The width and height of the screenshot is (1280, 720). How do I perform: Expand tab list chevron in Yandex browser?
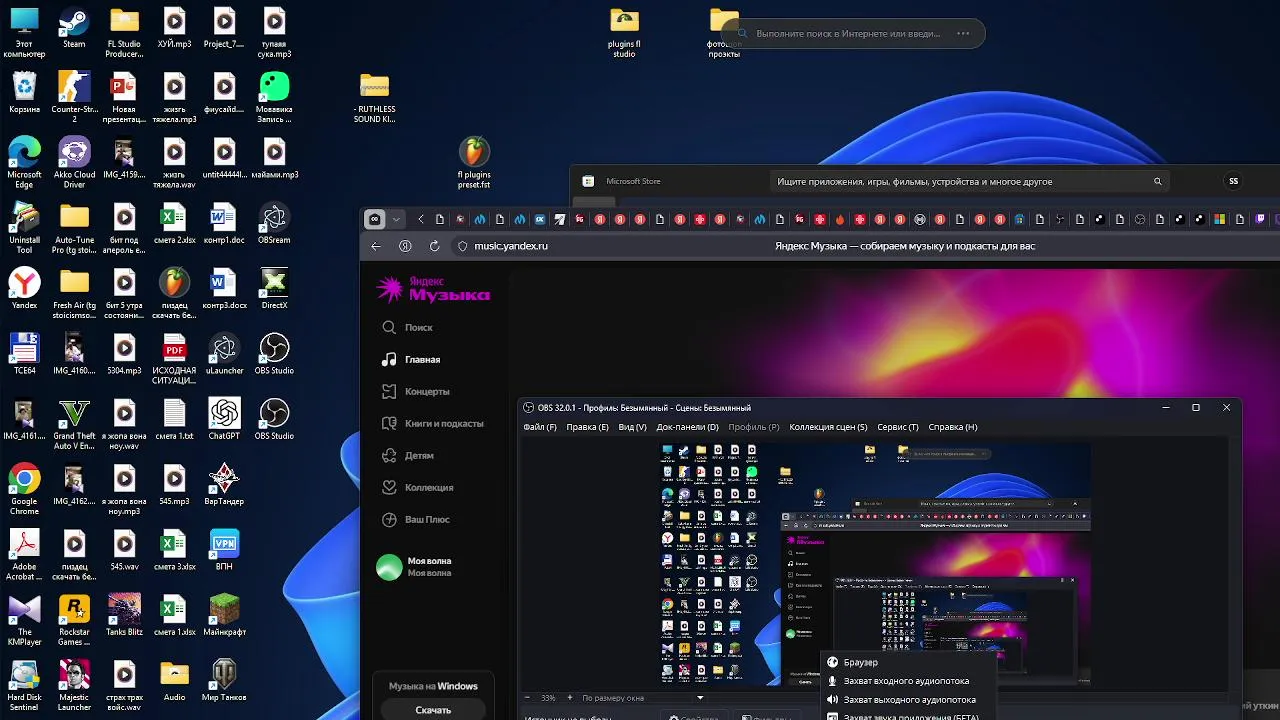point(396,219)
